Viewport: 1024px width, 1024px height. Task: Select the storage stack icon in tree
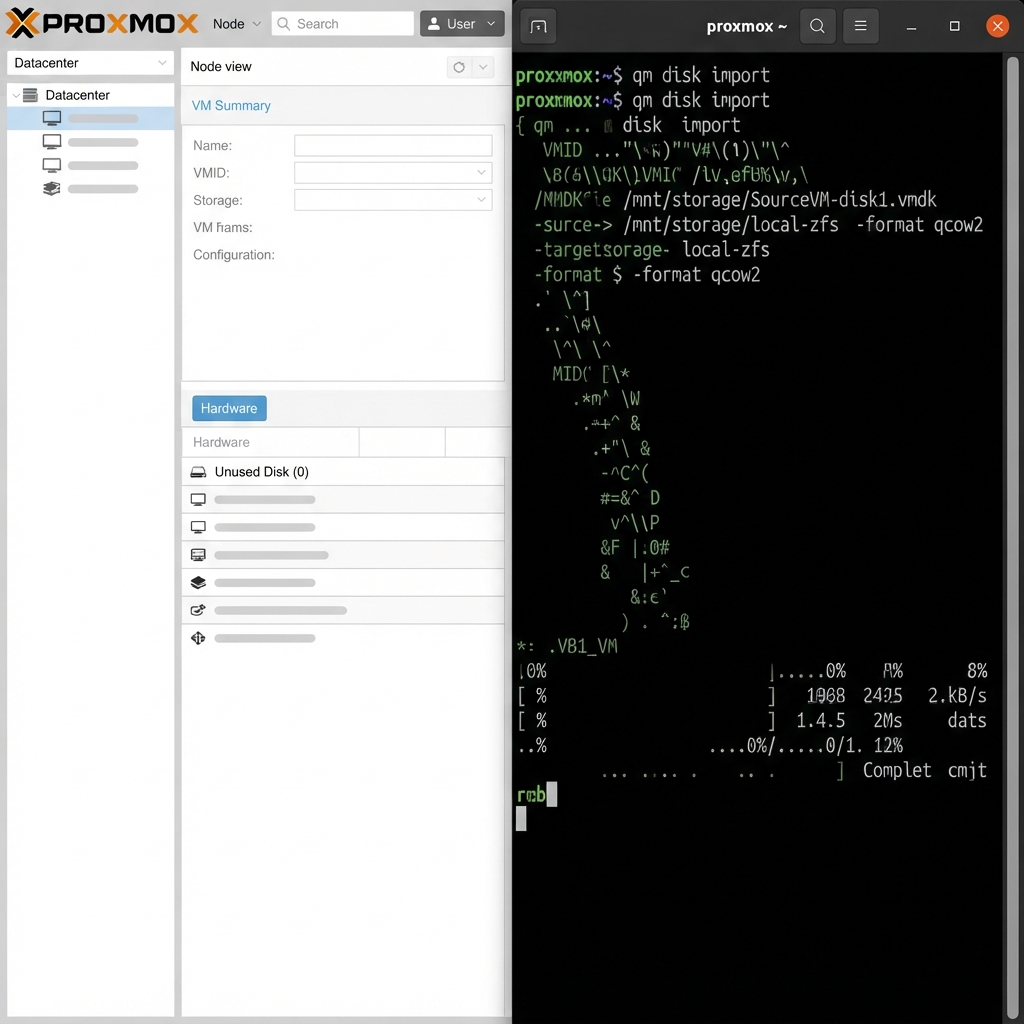point(52,189)
